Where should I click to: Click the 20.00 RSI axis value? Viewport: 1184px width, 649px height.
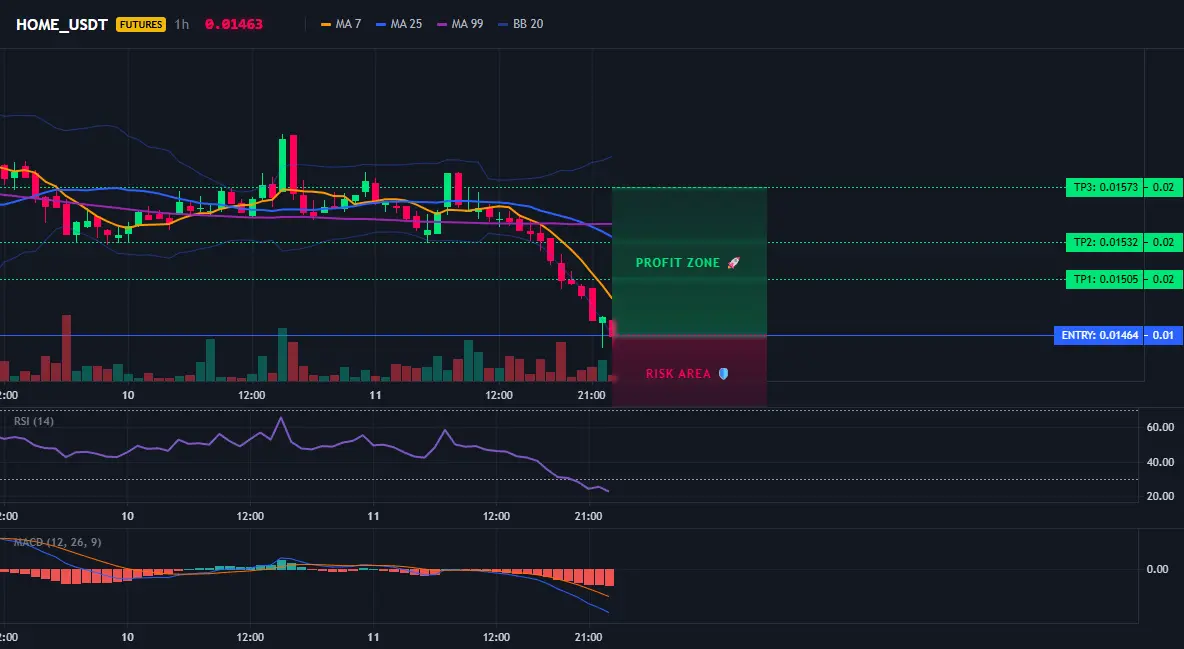(1161, 496)
